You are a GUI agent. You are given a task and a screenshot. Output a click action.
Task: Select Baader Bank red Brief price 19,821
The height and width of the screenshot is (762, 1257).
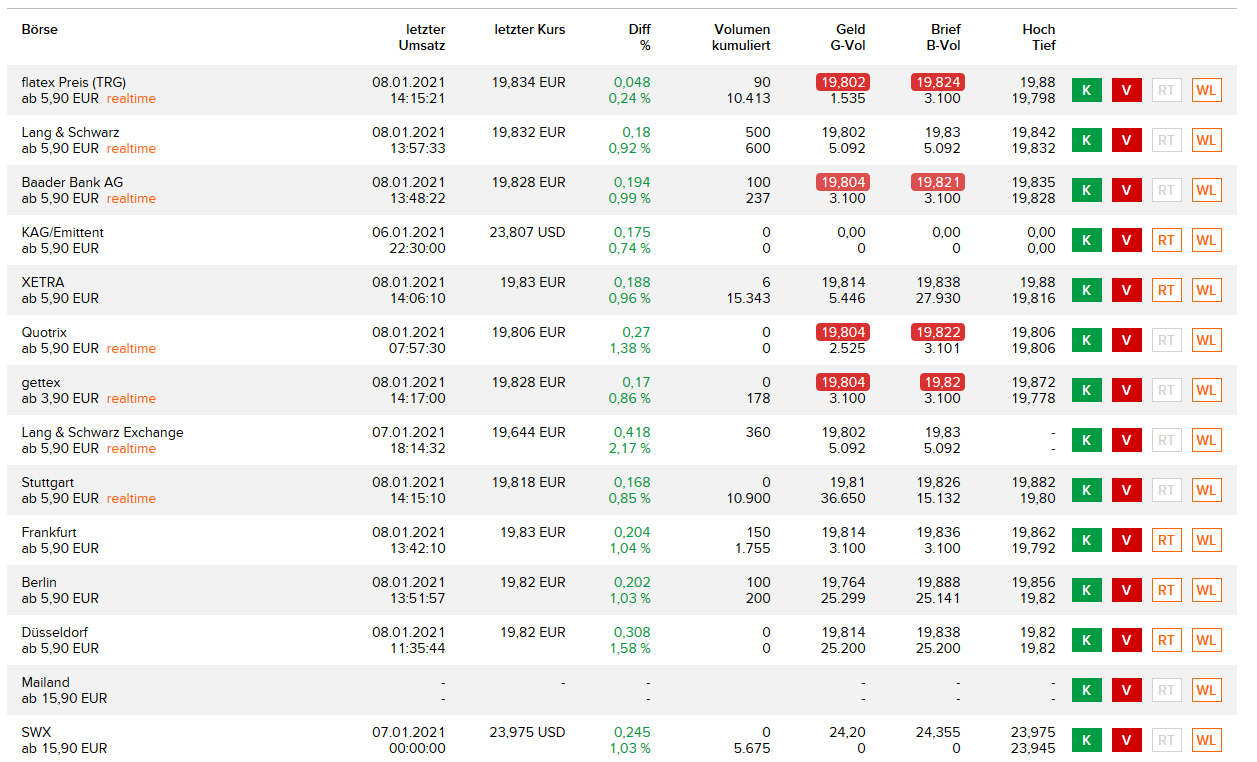(937, 182)
